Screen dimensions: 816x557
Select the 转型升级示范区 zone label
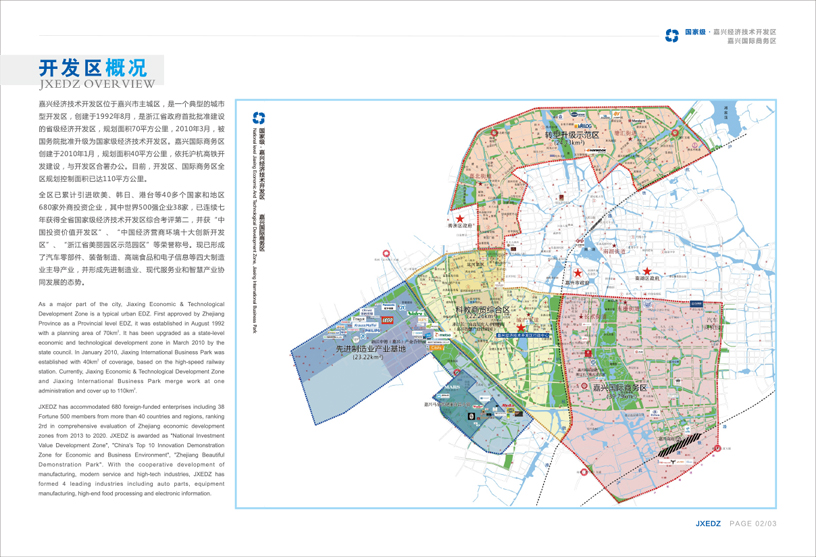(x=571, y=134)
